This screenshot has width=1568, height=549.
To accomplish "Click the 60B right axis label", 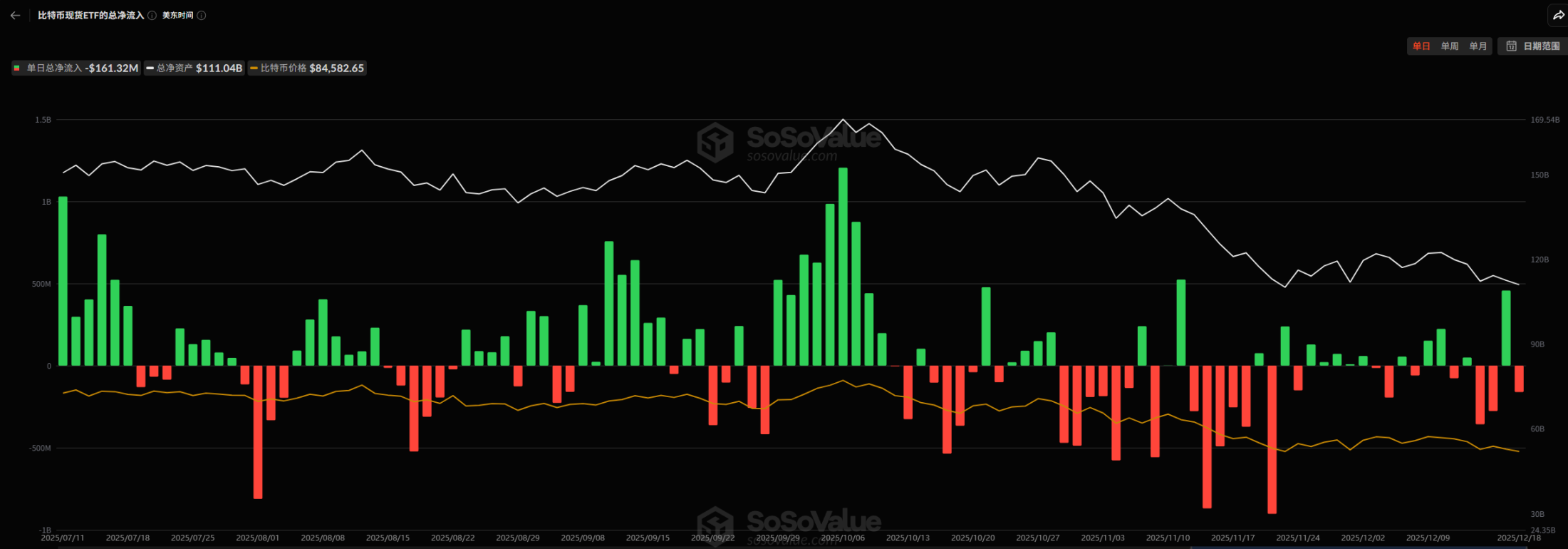I will point(1537,429).
